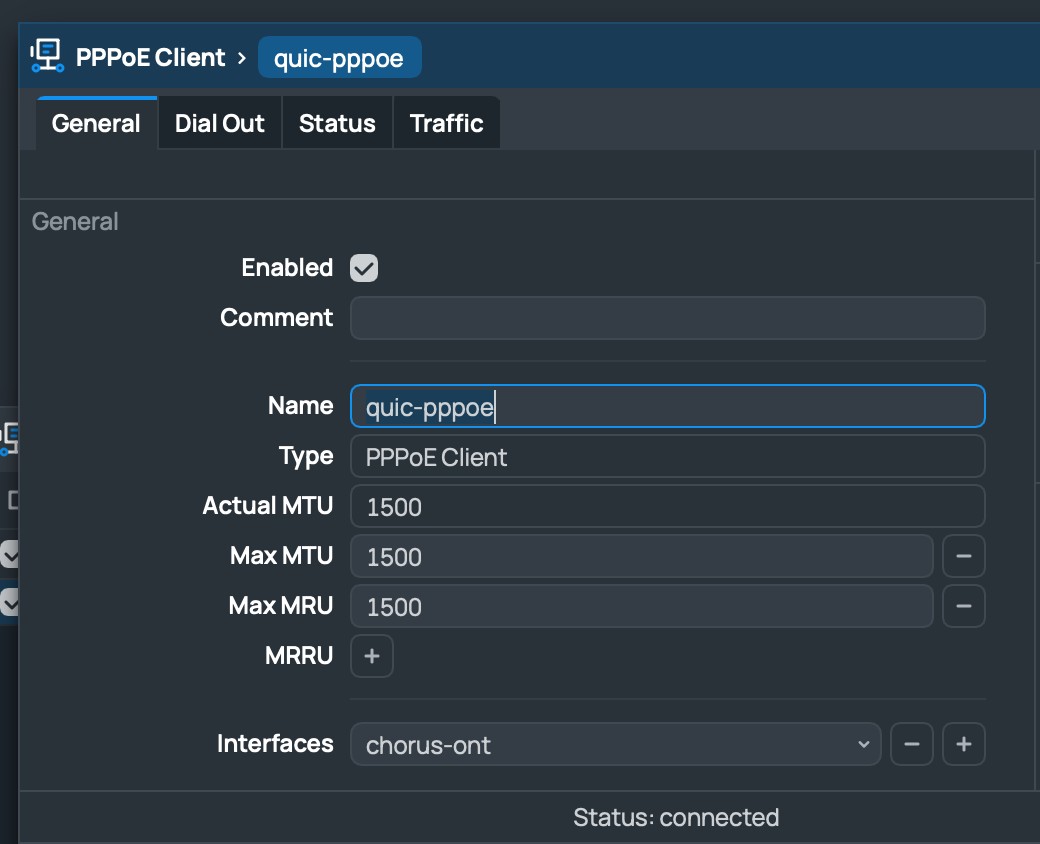Click the quic-pppoe breadcrumb label
The width and height of the screenshot is (1040, 844).
tap(339, 58)
